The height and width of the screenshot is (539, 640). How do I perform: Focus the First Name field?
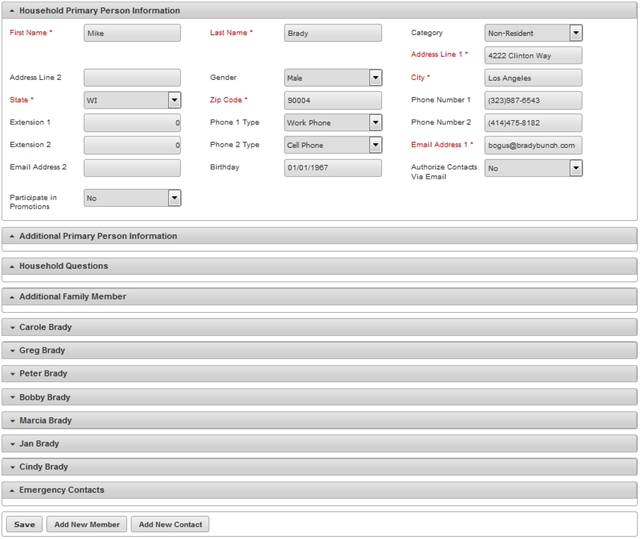[x=132, y=33]
